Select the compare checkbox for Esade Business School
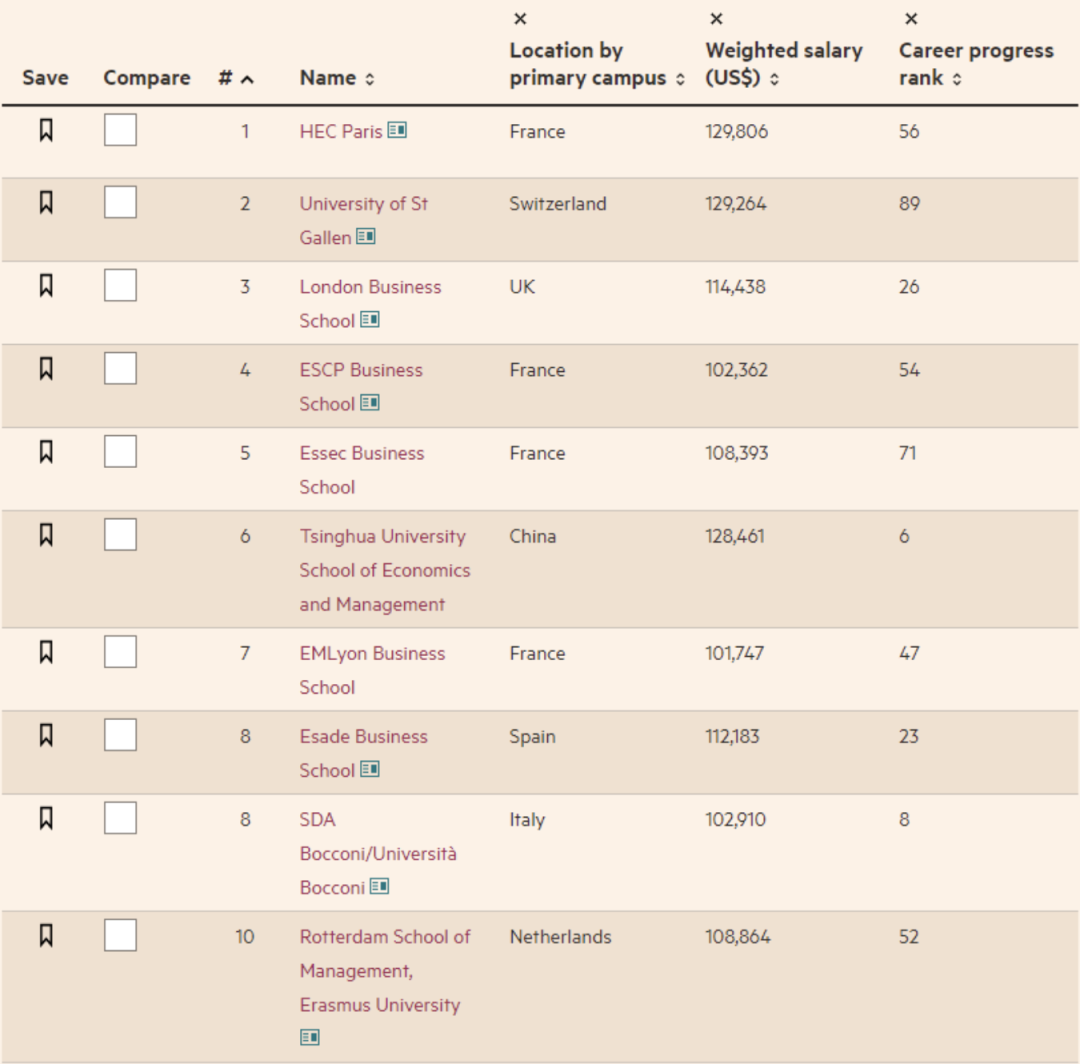Image resolution: width=1080 pixels, height=1064 pixels. [x=120, y=736]
